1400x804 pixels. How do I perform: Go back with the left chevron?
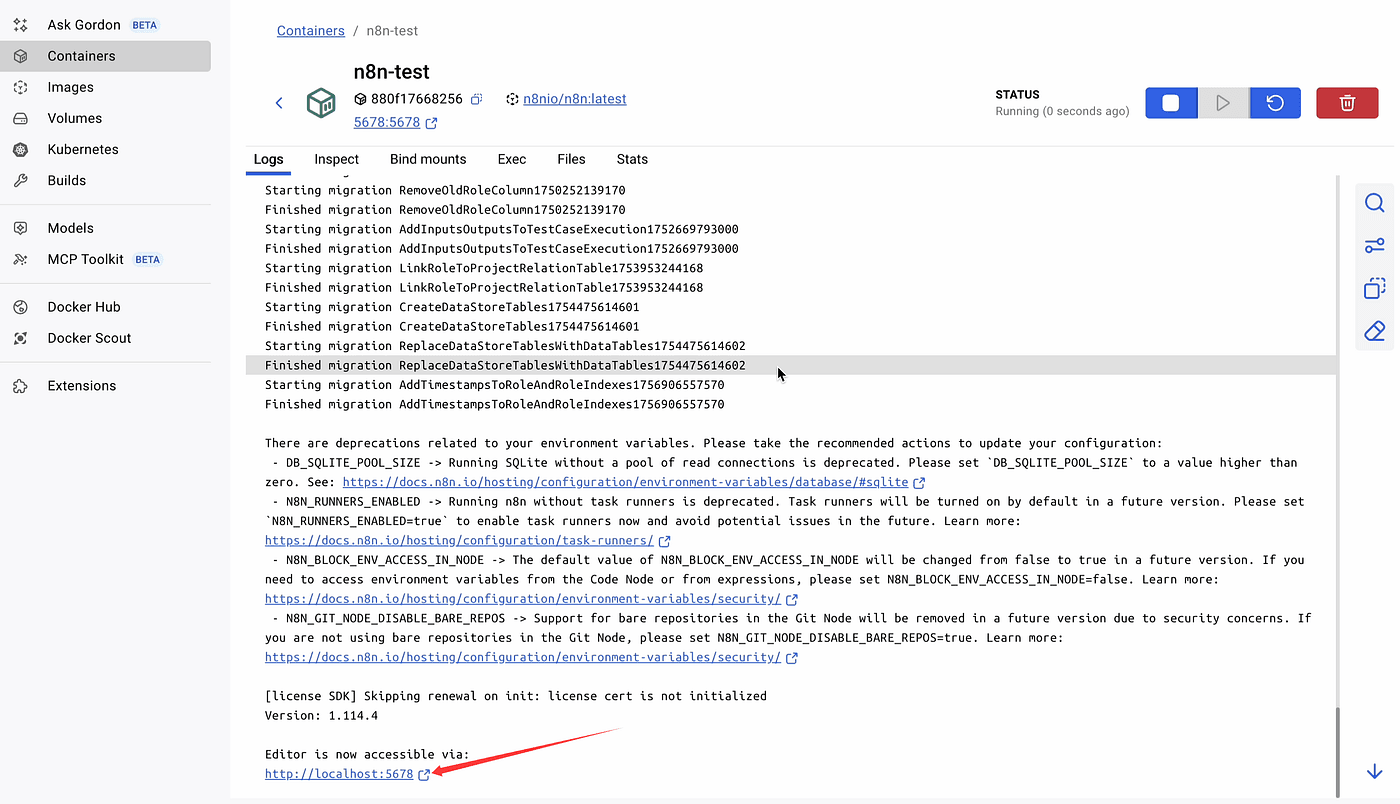pyautogui.click(x=279, y=103)
